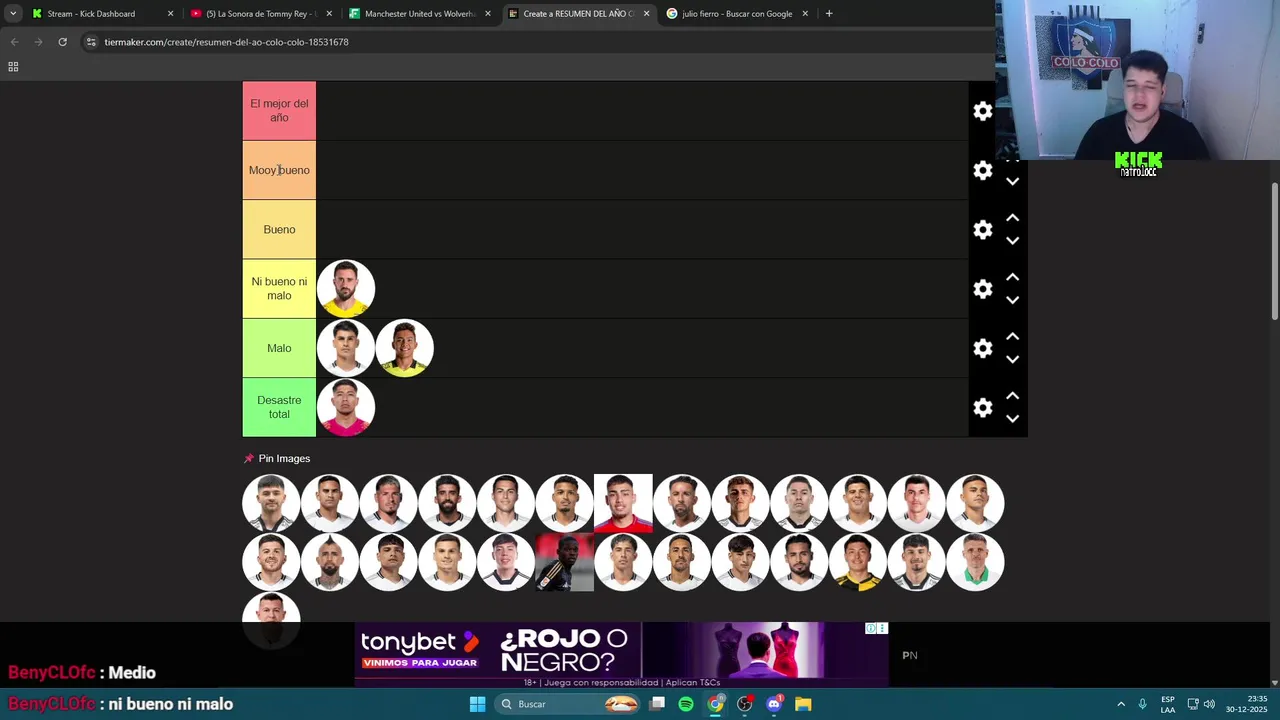Image resolution: width=1280 pixels, height=720 pixels.
Task: Move Bueno tier down with its arrow
Action: pyautogui.click(x=1012, y=241)
